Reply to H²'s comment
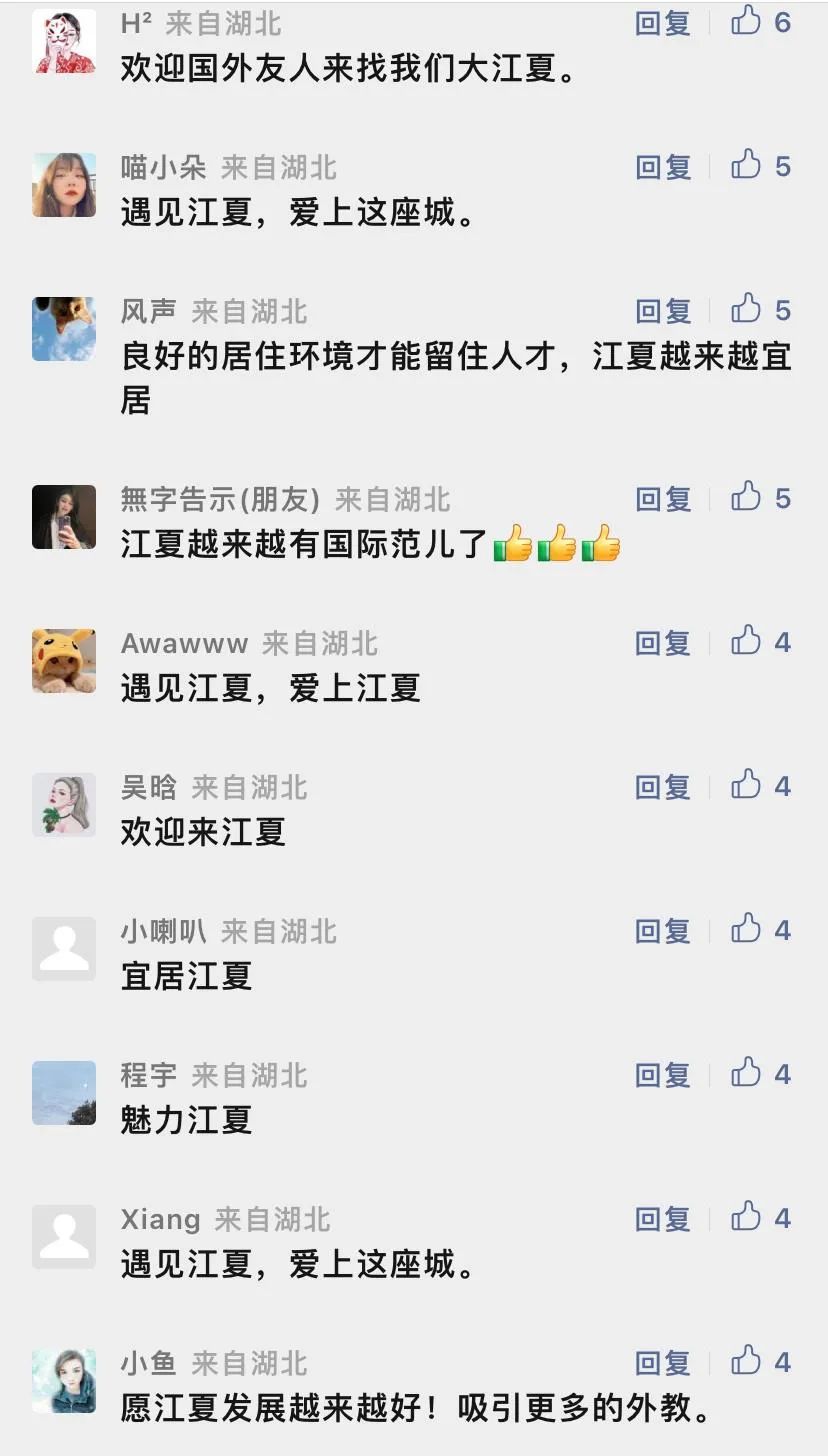The image size is (828, 1456). 663,23
